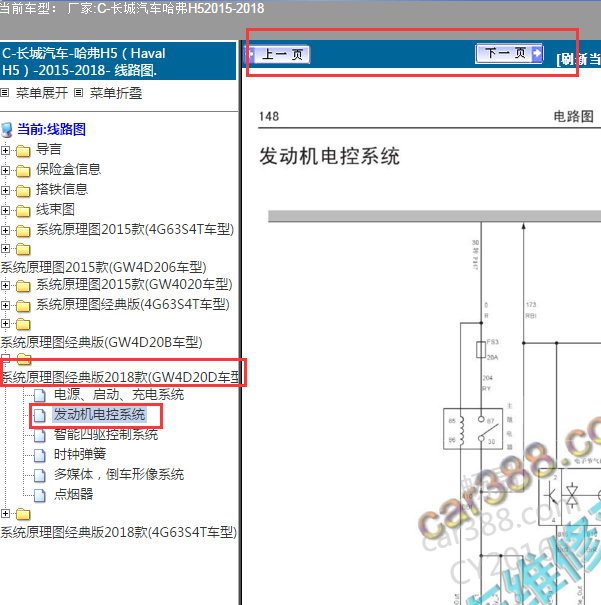Click document icon of 多媒体,倒车形像系统
The width and height of the screenshot is (601, 605).
pos(39,476)
